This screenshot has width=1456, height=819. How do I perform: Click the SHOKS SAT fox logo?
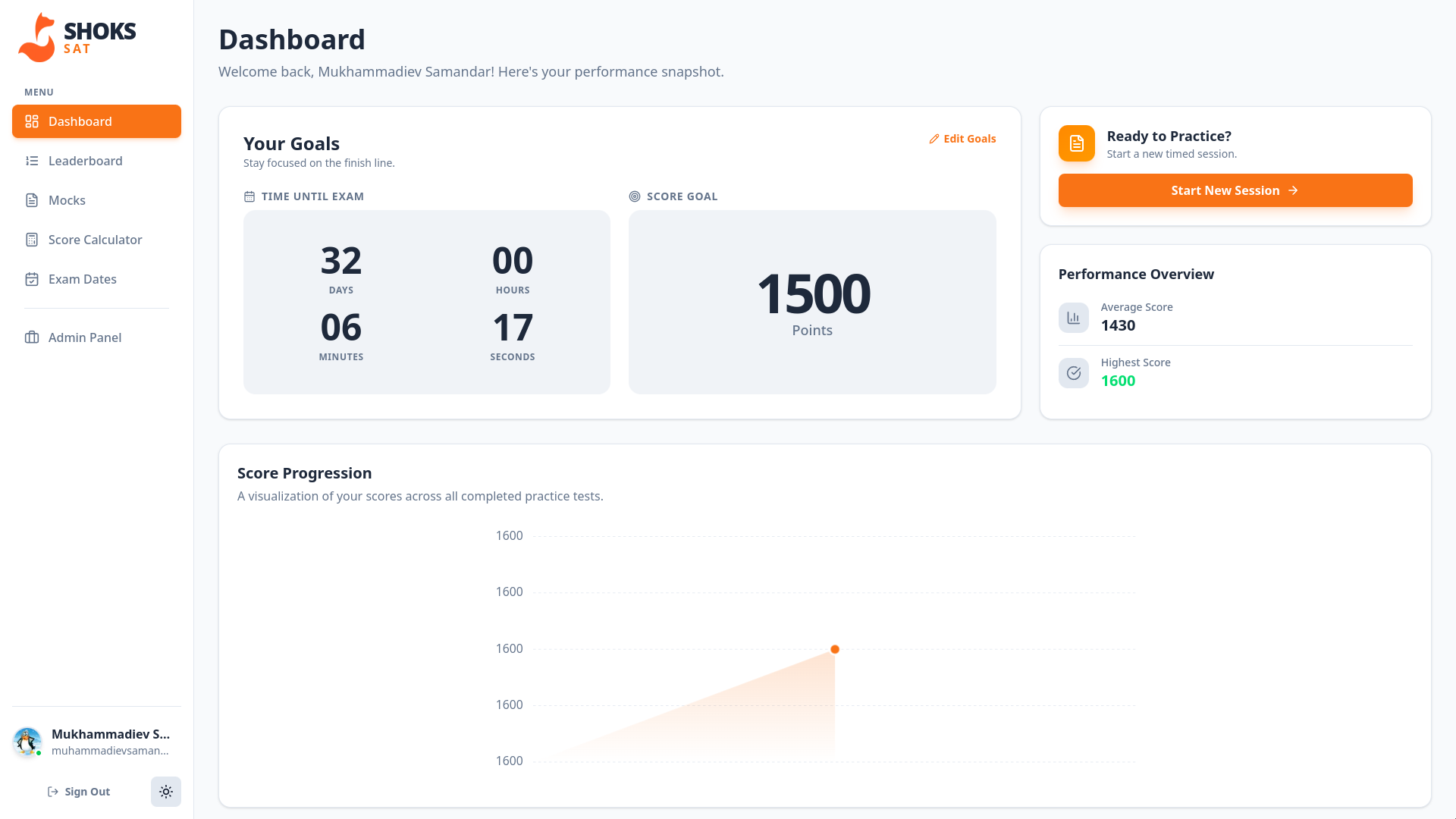click(x=37, y=38)
